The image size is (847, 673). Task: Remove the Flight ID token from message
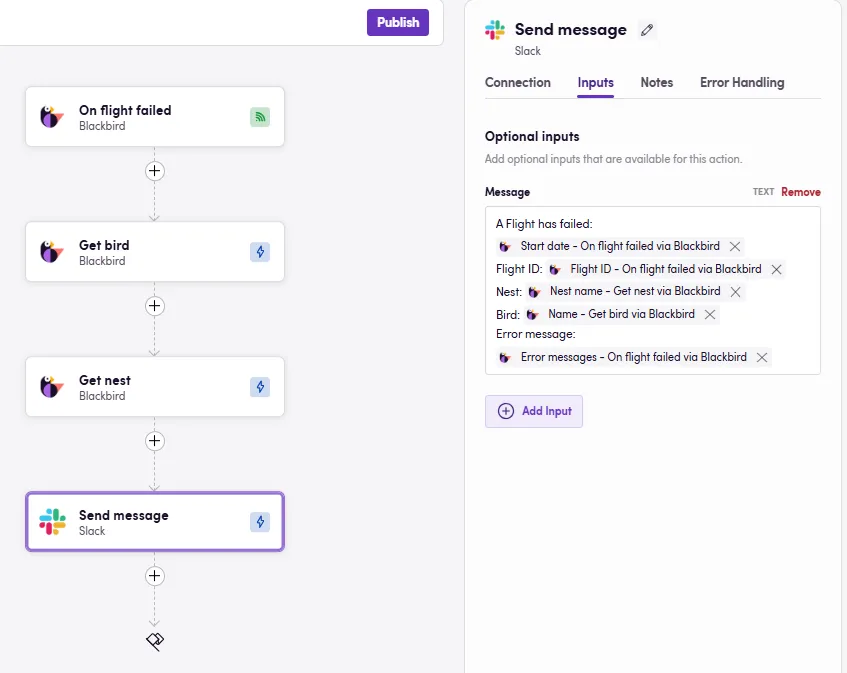pyautogui.click(x=776, y=269)
